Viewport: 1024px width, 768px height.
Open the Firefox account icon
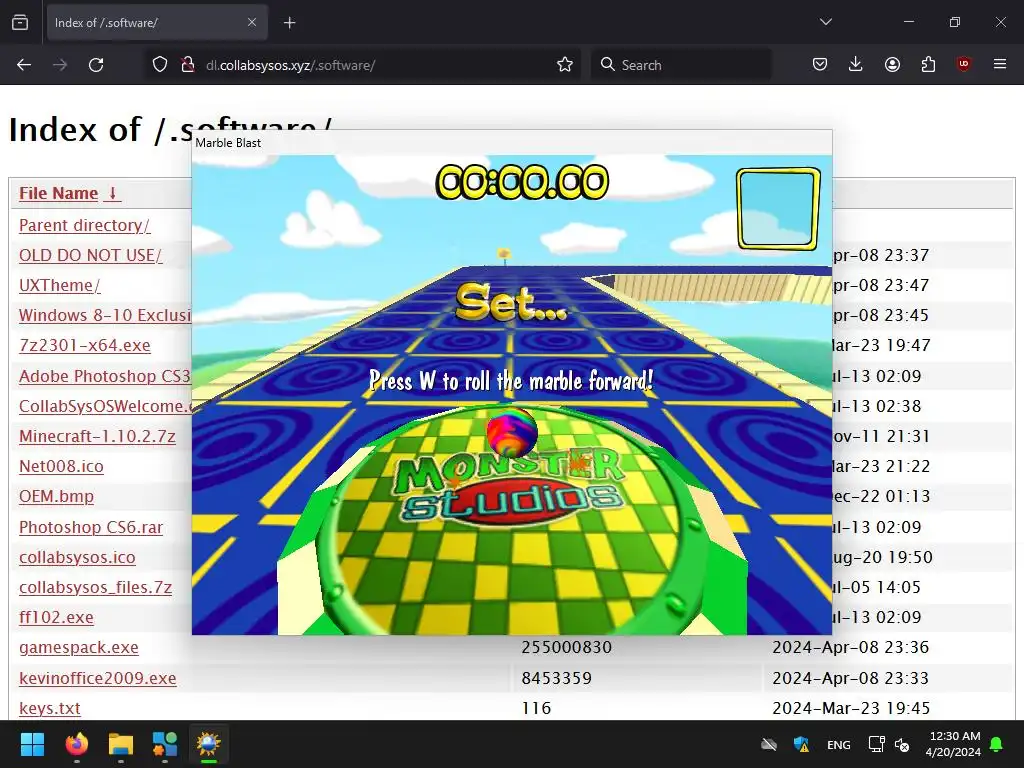[x=892, y=65]
